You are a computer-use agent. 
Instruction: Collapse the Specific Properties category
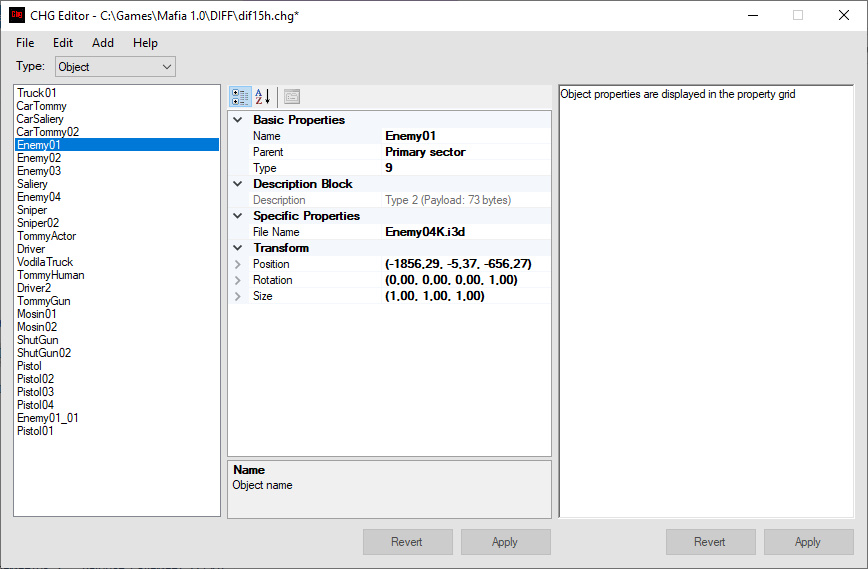[238, 216]
